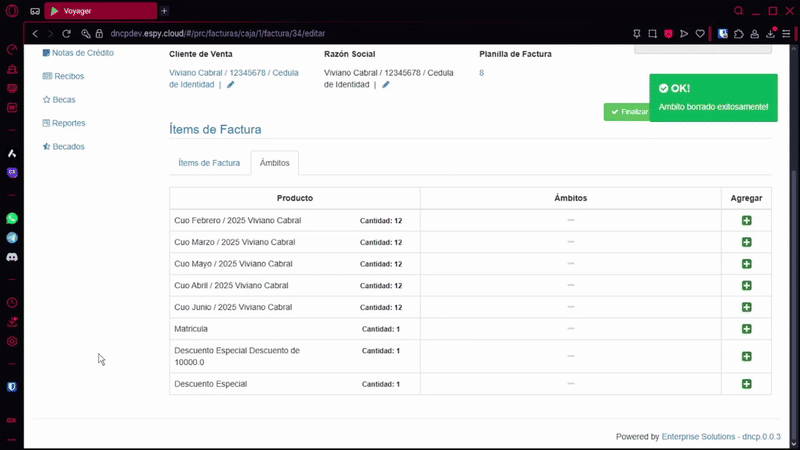800x450 pixels.
Task: Open Reportes from the side menu
Action: coord(68,123)
